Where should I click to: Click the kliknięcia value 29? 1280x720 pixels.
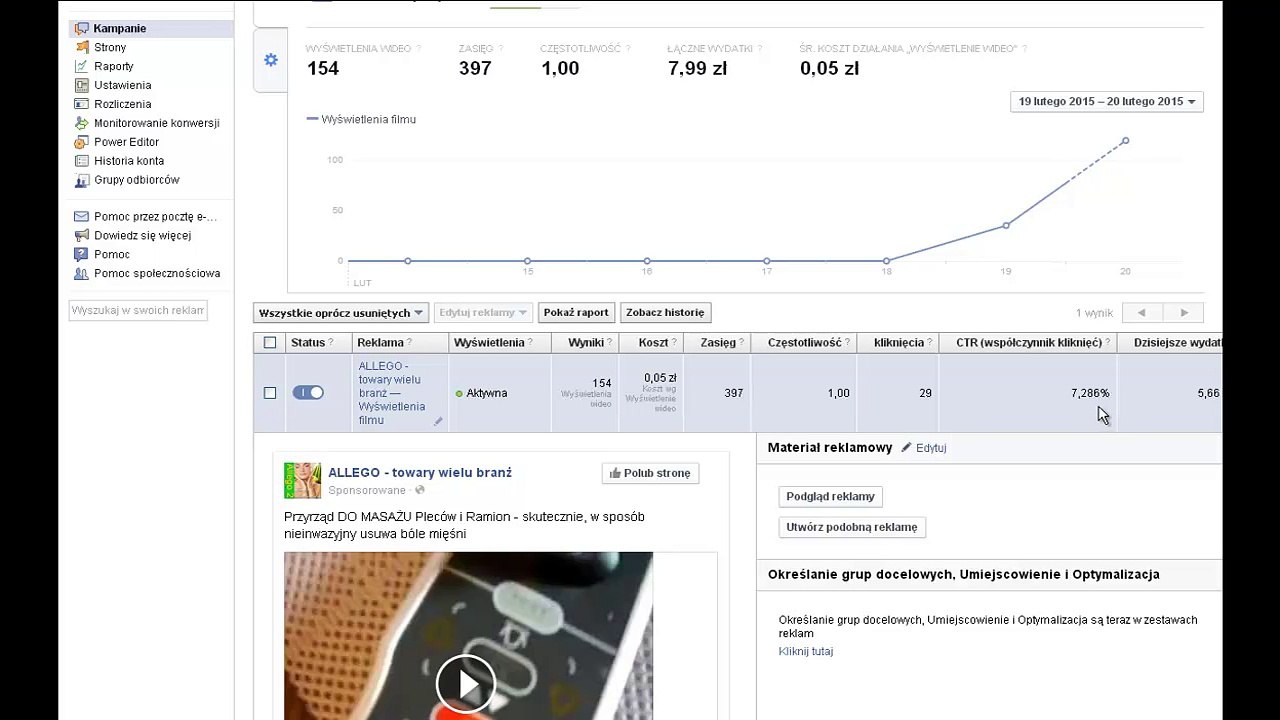925,394
